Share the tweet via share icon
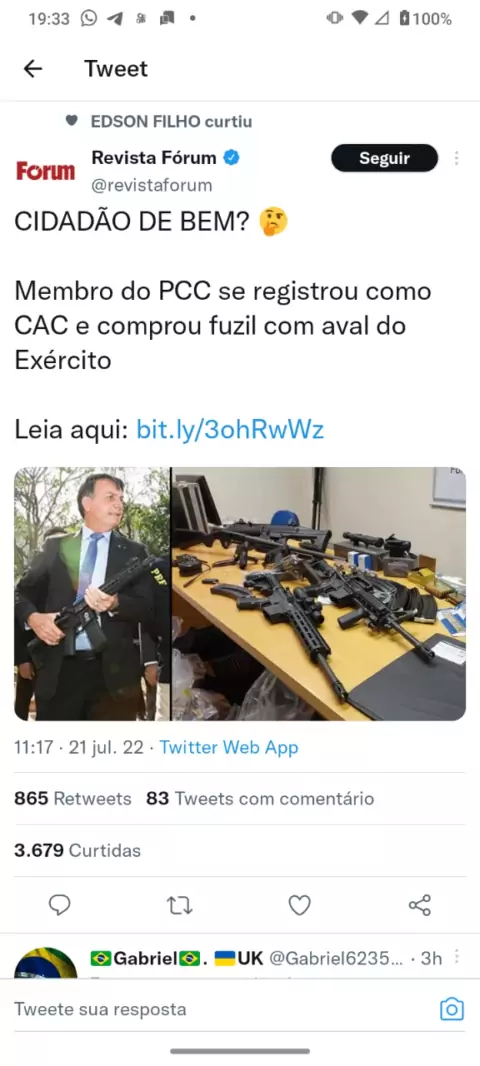480x1066 pixels. [419, 905]
